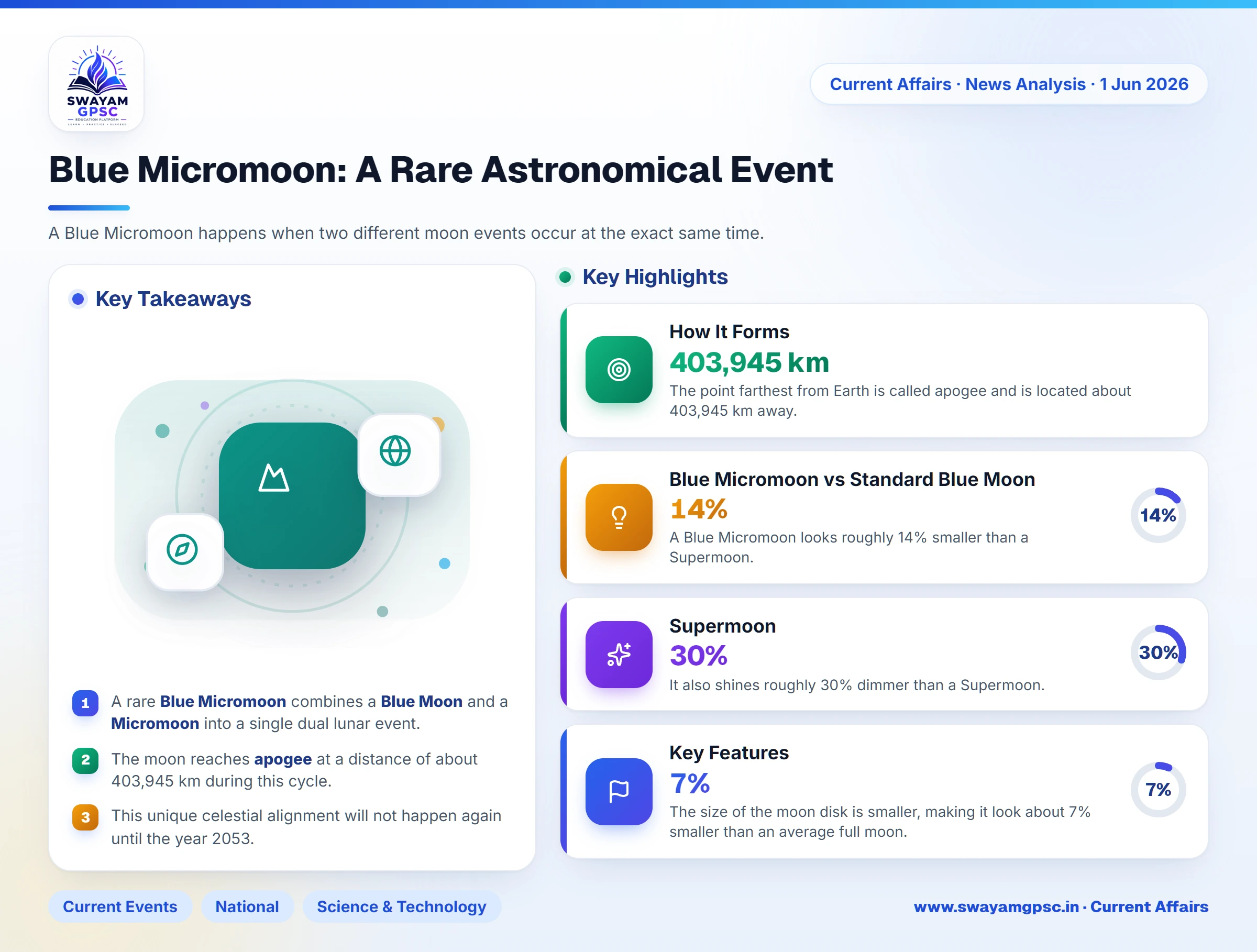1257x952 pixels.
Task: Click the bold Micromoon word in takeaway one
Action: point(155,724)
